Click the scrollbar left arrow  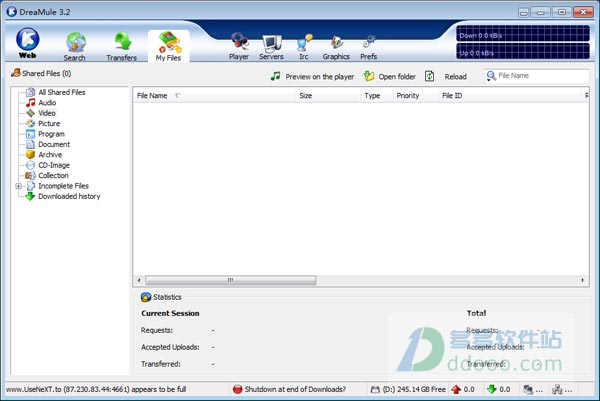point(139,280)
